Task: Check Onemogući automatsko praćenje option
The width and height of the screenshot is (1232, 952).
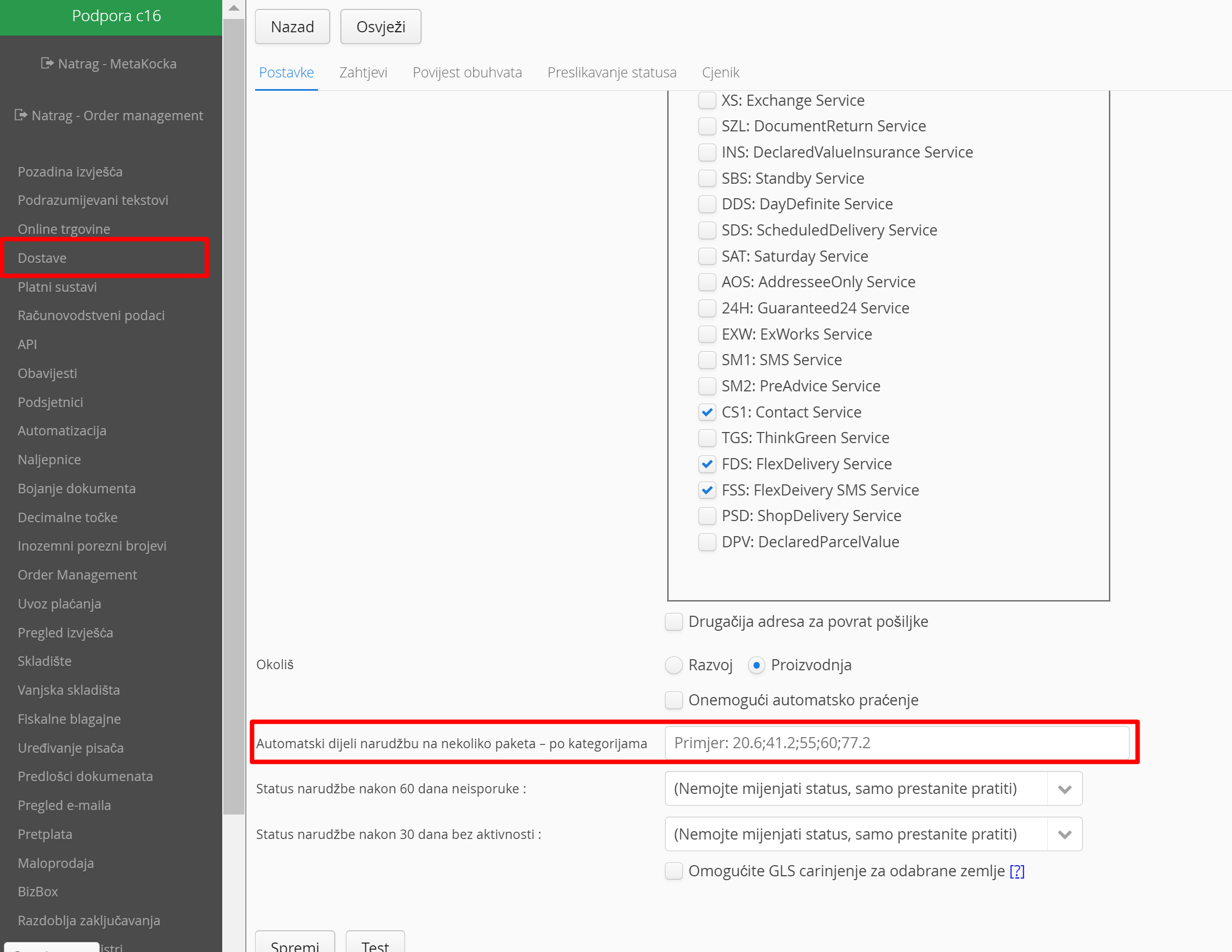Action: tap(673, 700)
